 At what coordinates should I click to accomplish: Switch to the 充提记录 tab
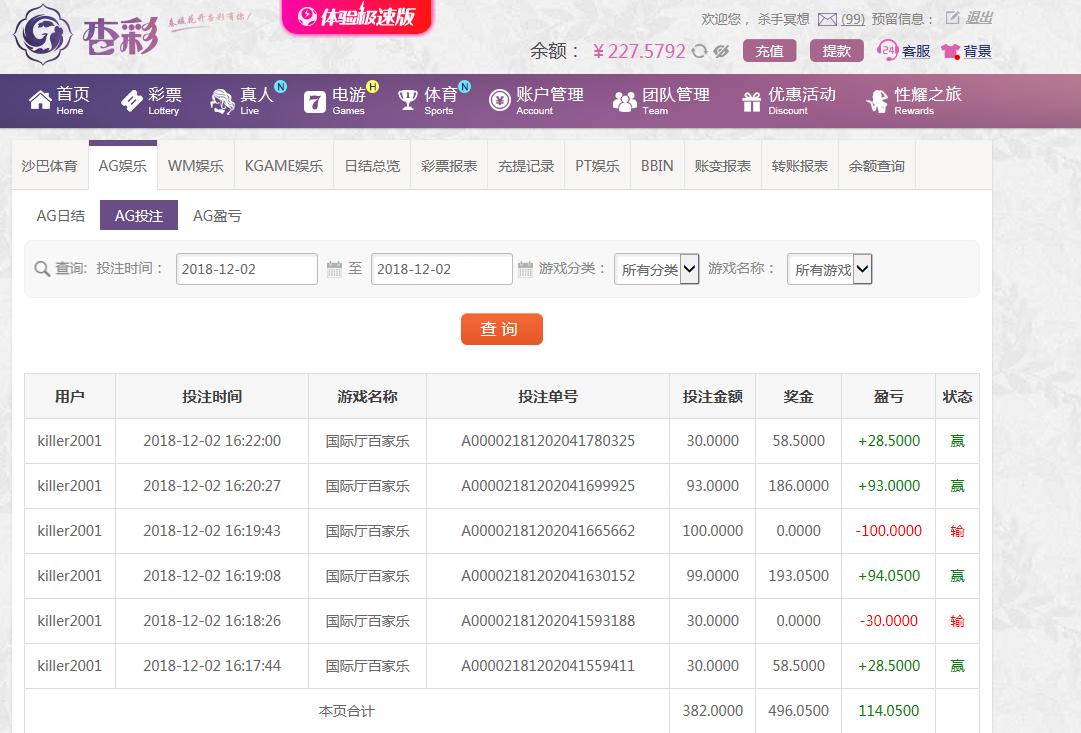(x=526, y=165)
